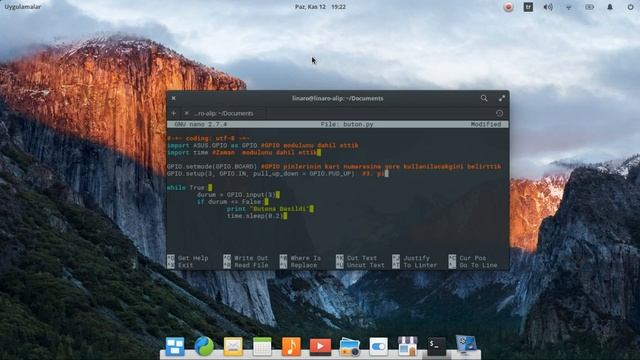The width and height of the screenshot is (640, 360).
Task: Launch the multitasking view from the dock
Action: (x=175, y=347)
